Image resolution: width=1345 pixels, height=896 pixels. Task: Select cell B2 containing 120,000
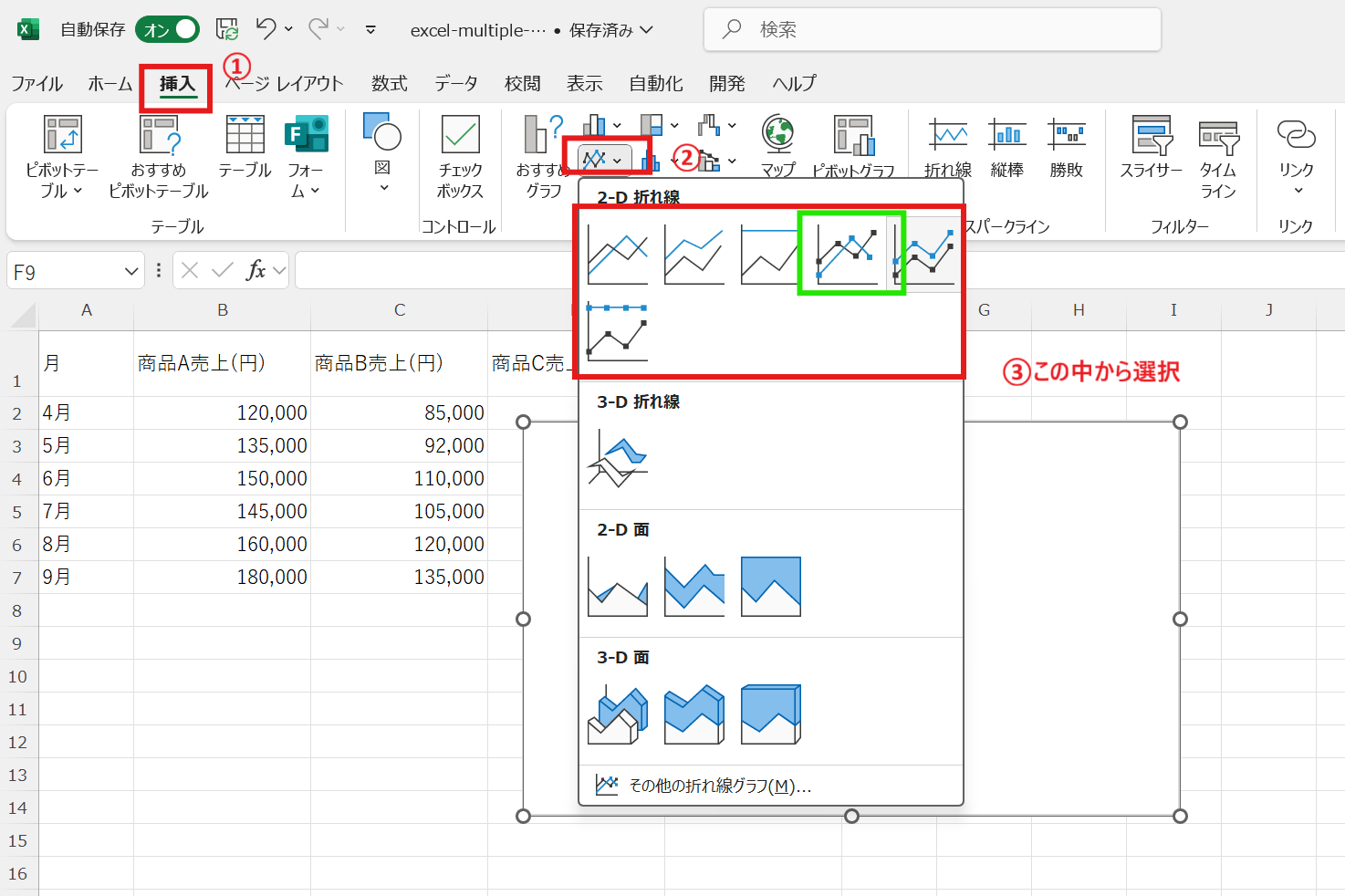tap(222, 413)
